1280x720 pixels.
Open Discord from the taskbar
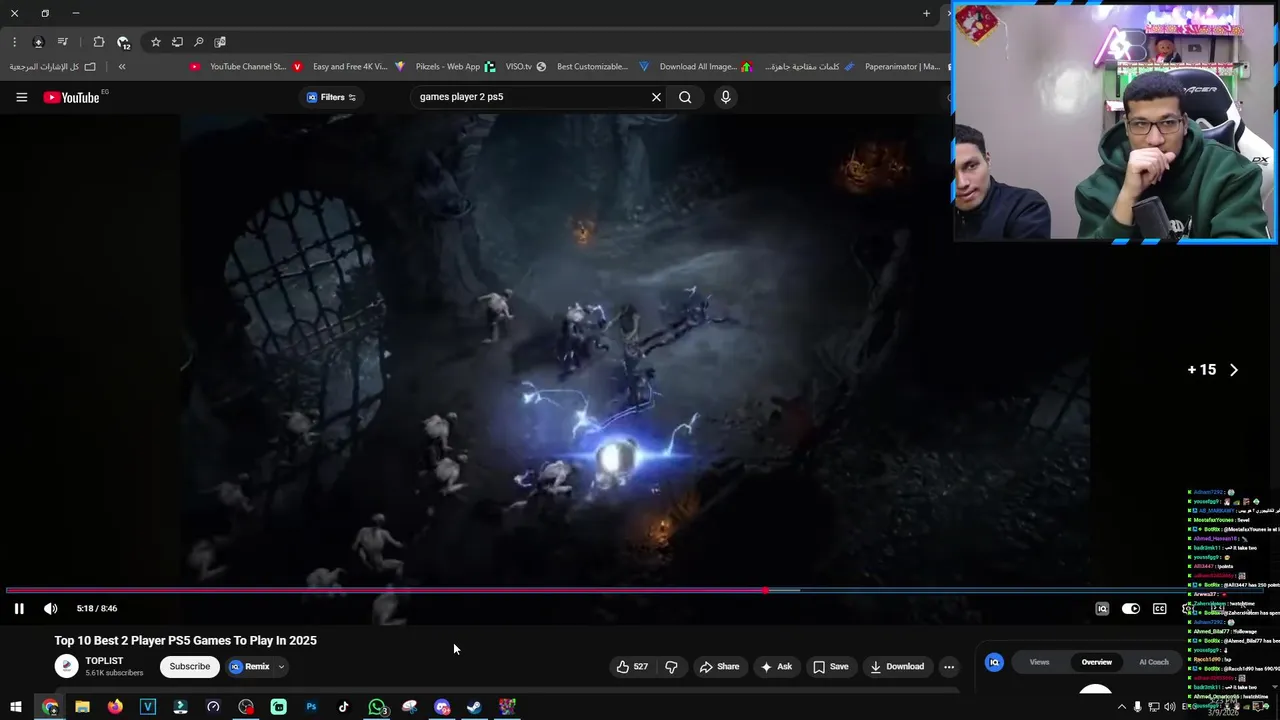[442, 707]
